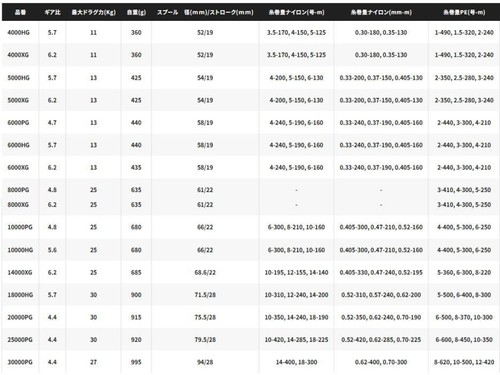Image resolution: width=500 pixels, height=375 pixels.
Task: Click the 品番 column header
Action: (20, 12)
